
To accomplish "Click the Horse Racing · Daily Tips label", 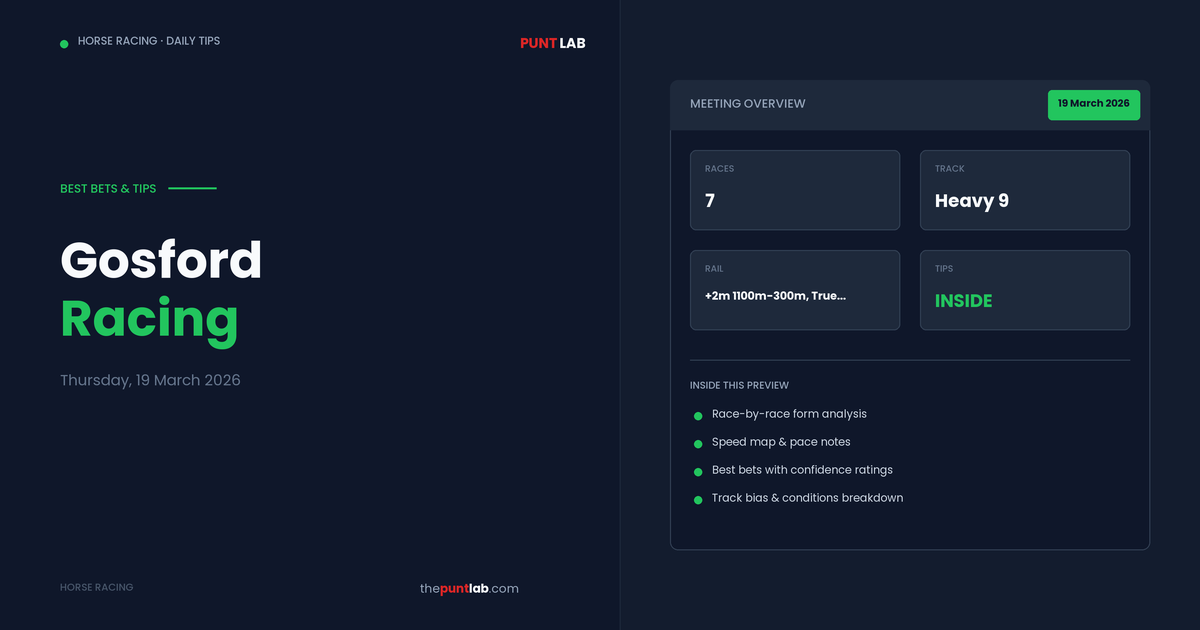I will coord(148,41).
